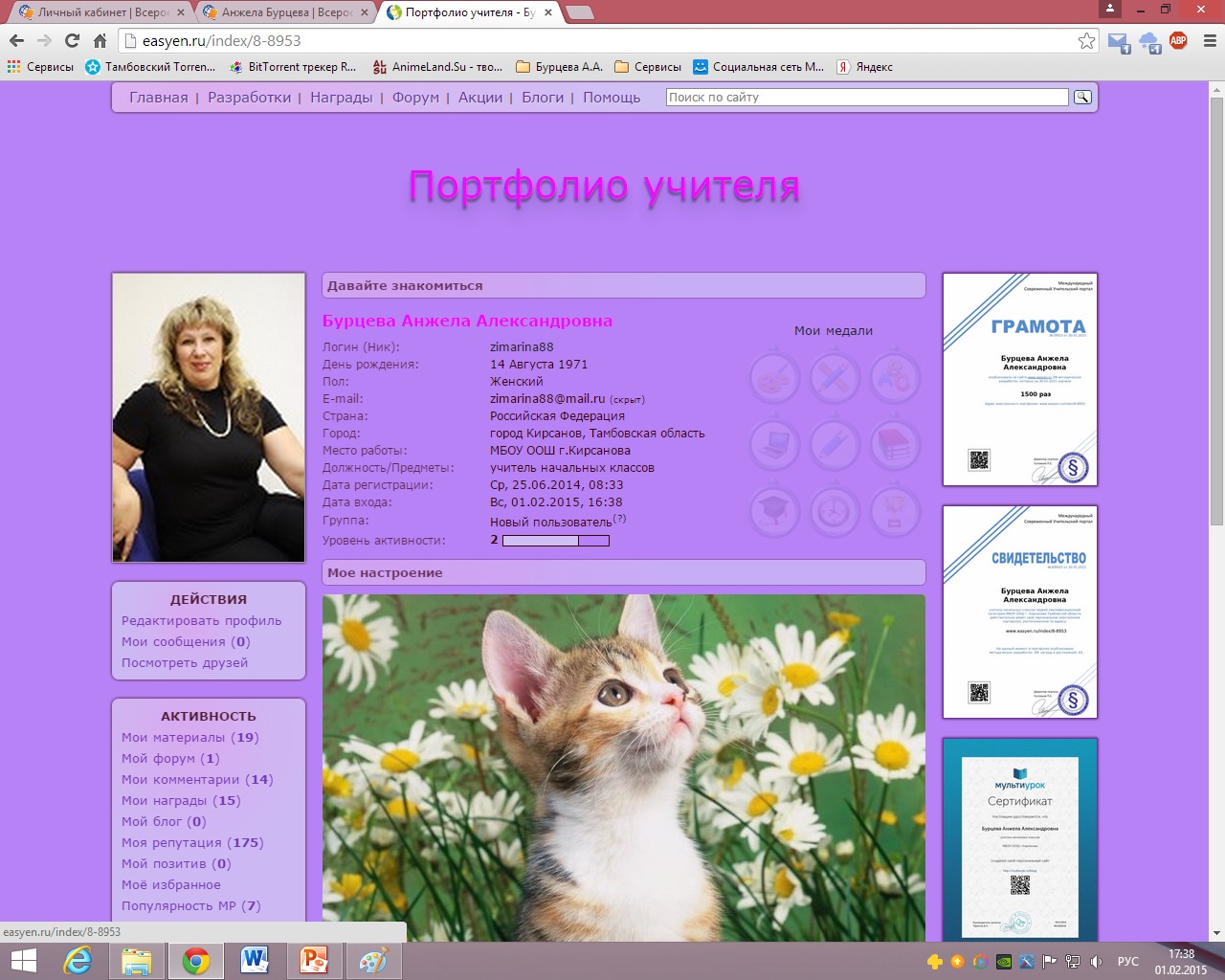Toggle e-mail visibility via the "скрыт" link
Screen dimensions: 1225x980
(627, 400)
